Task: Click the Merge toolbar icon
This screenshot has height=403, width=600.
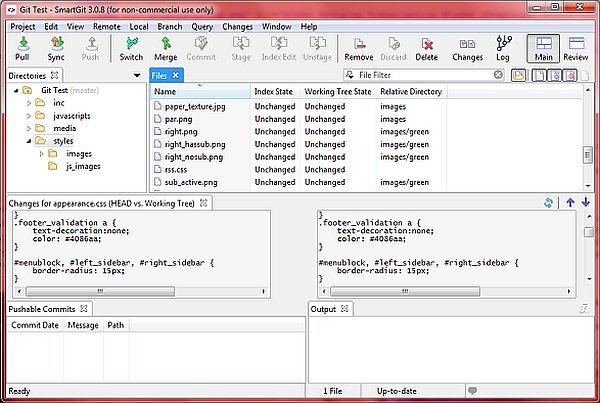Action: (166, 49)
